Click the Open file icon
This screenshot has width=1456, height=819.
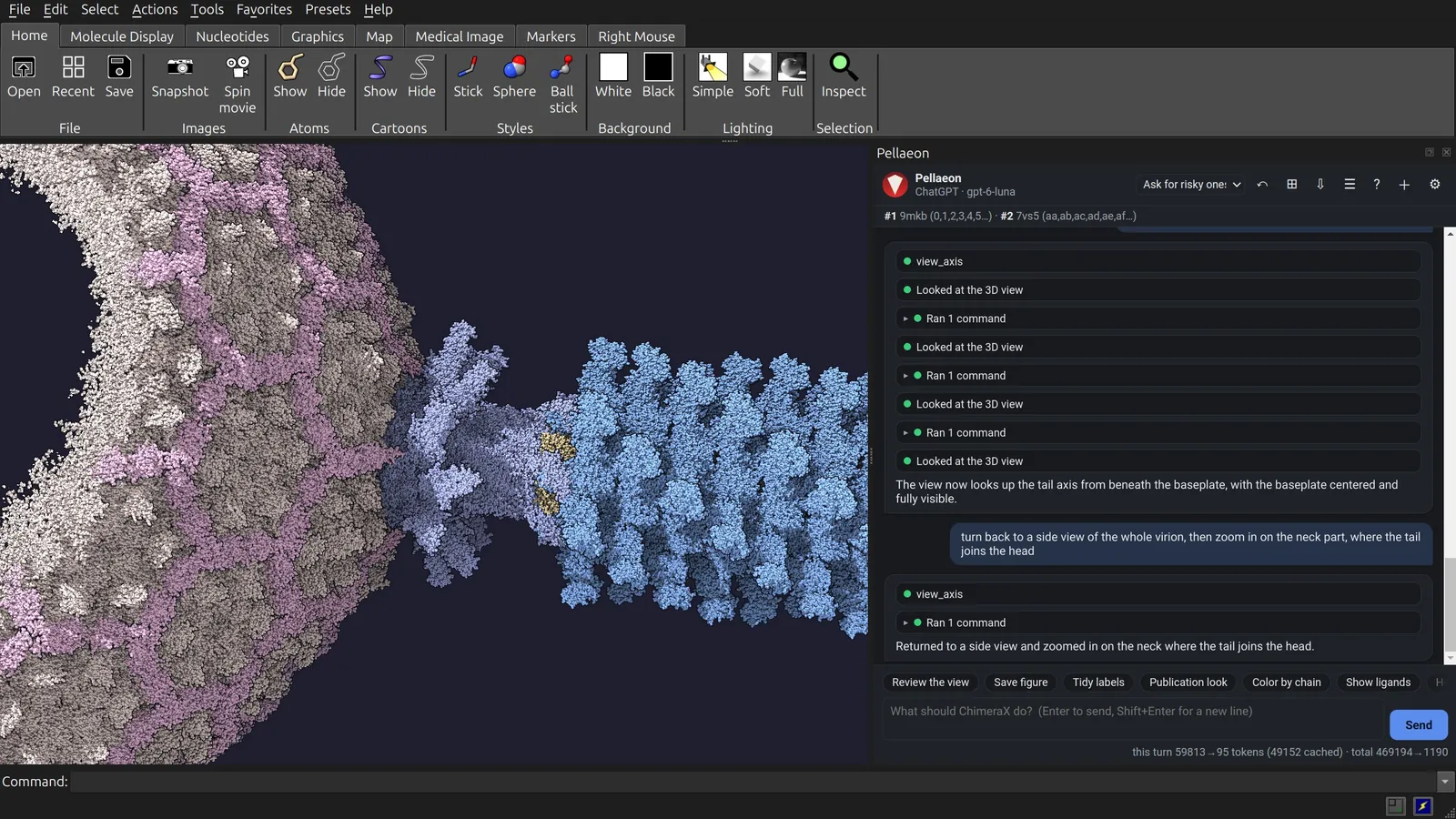(24, 76)
